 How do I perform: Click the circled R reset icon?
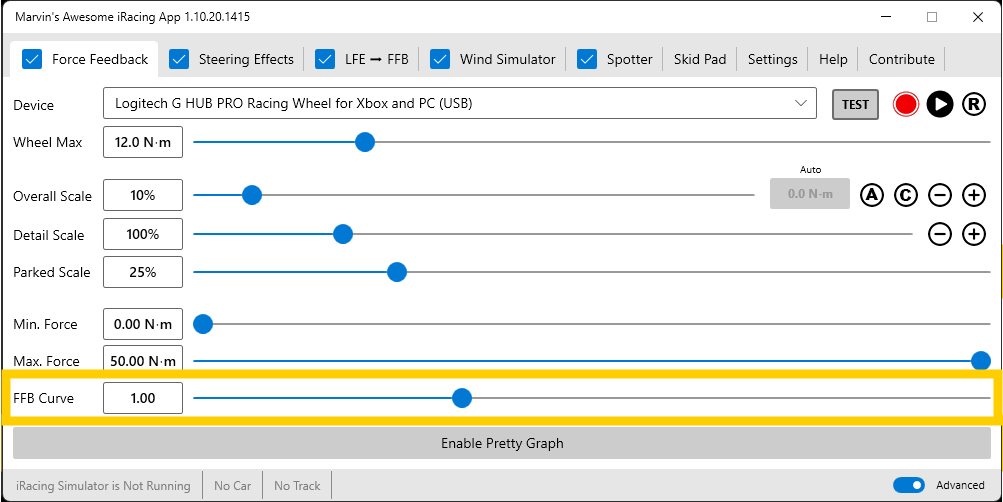973,104
